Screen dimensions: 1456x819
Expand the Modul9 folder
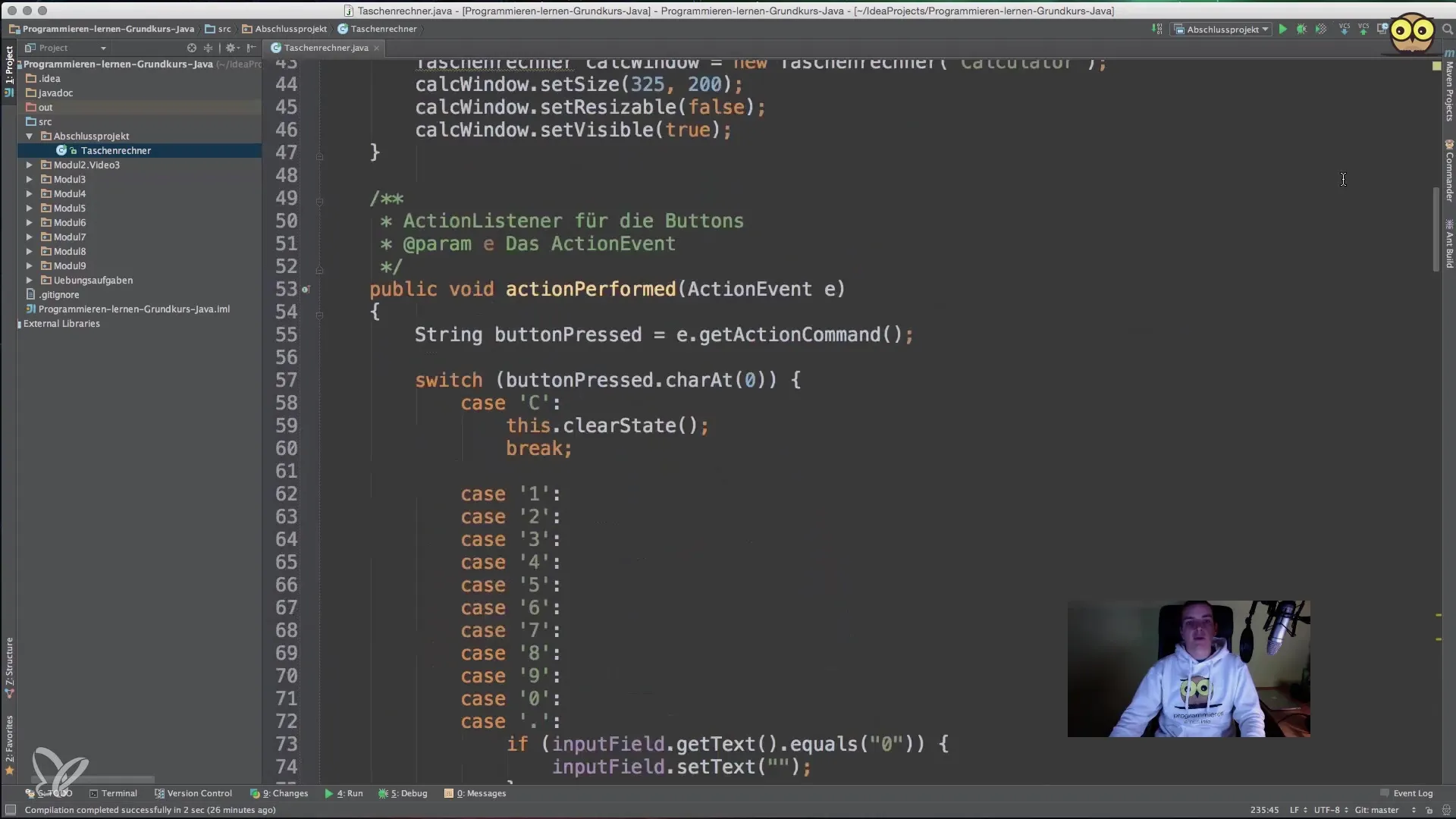(29, 266)
